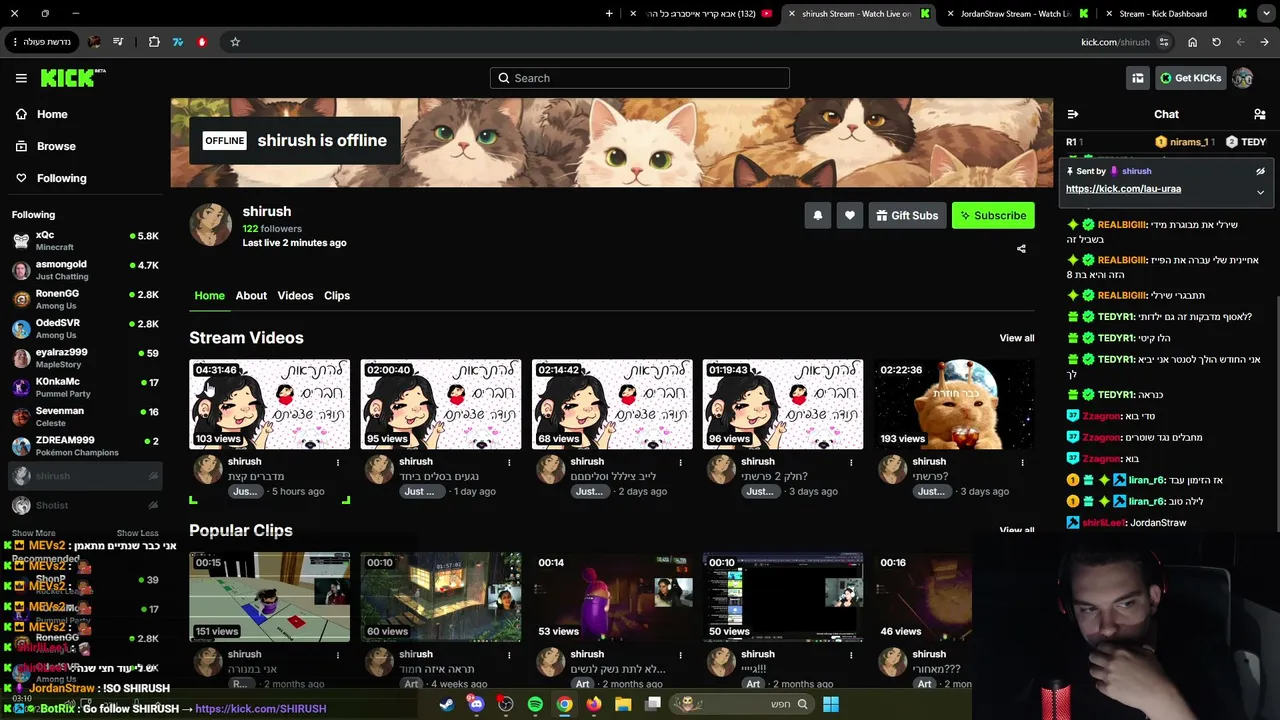
Task: Open the pinned kick.com/lau-uraa link
Action: pyautogui.click(x=1123, y=189)
